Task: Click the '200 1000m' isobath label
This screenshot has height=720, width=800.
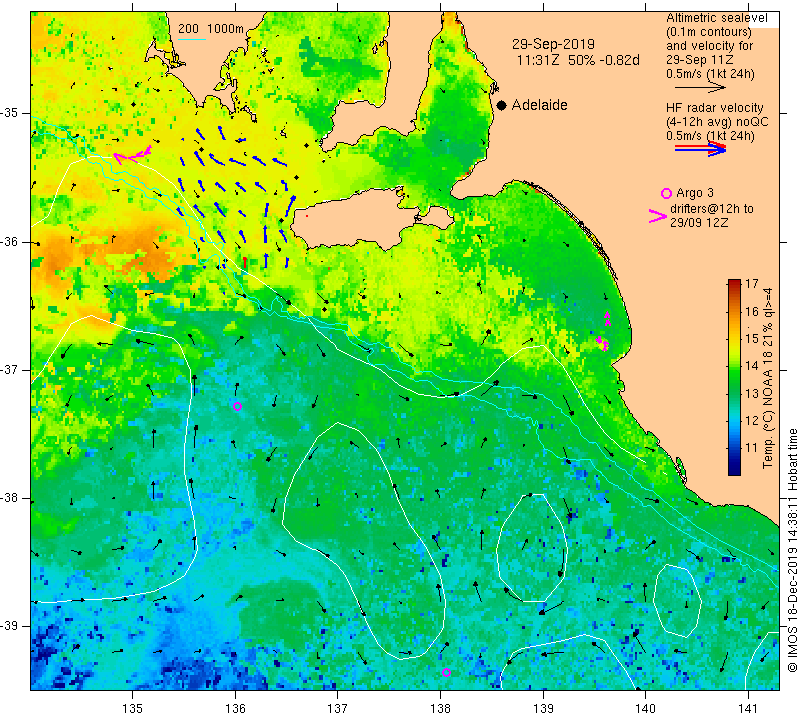Action: pyautogui.click(x=211, y=29)
